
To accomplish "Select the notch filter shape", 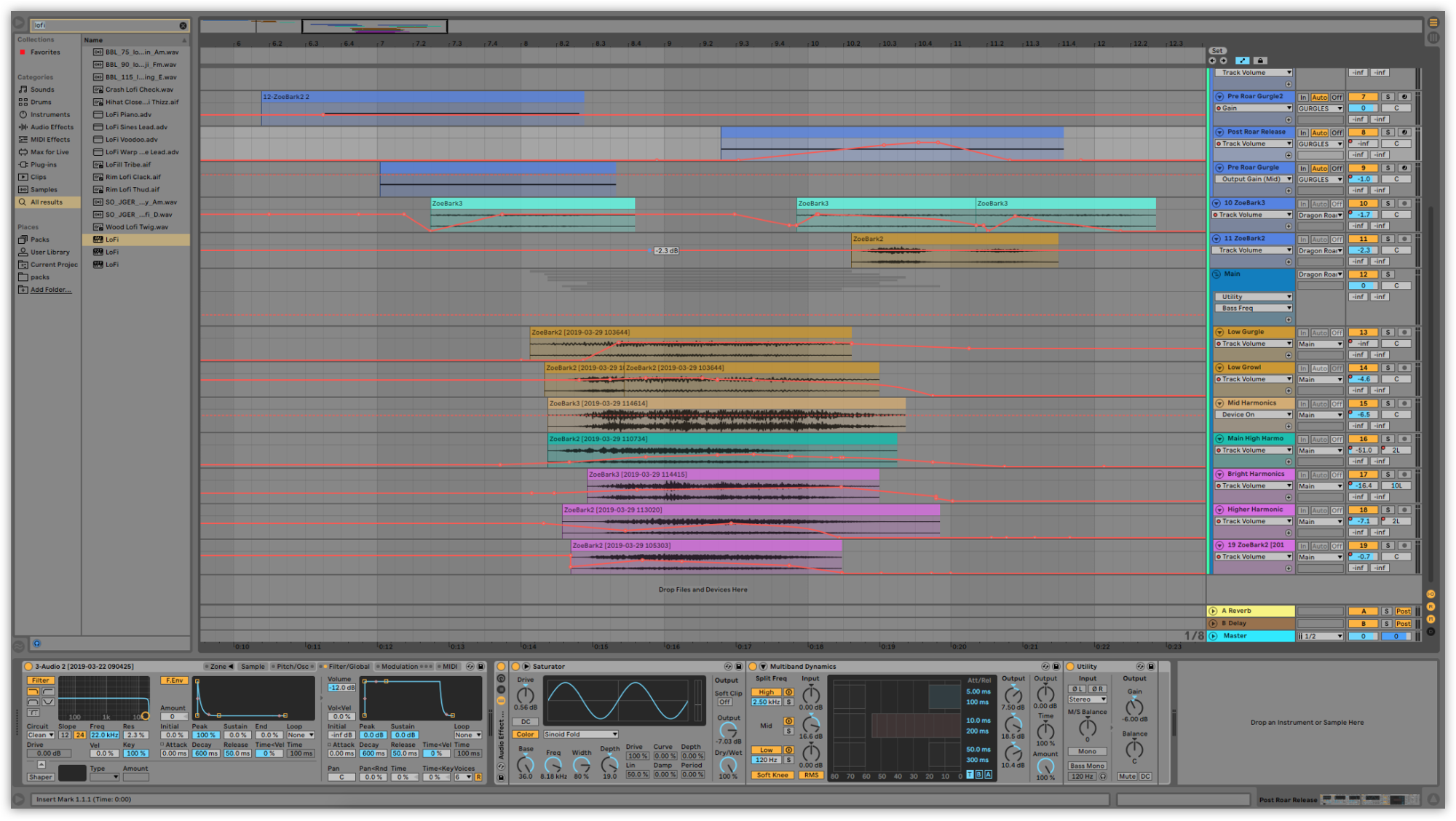I will pos(48,702).
